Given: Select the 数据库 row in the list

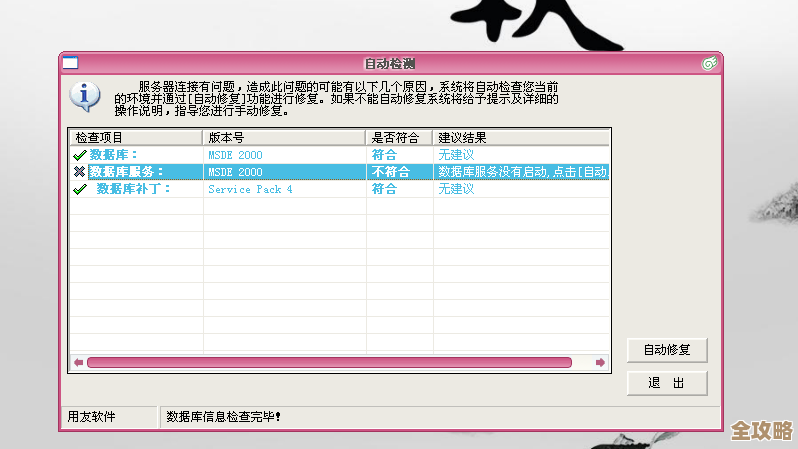Looking at the screenshot, I should point(114,155).
